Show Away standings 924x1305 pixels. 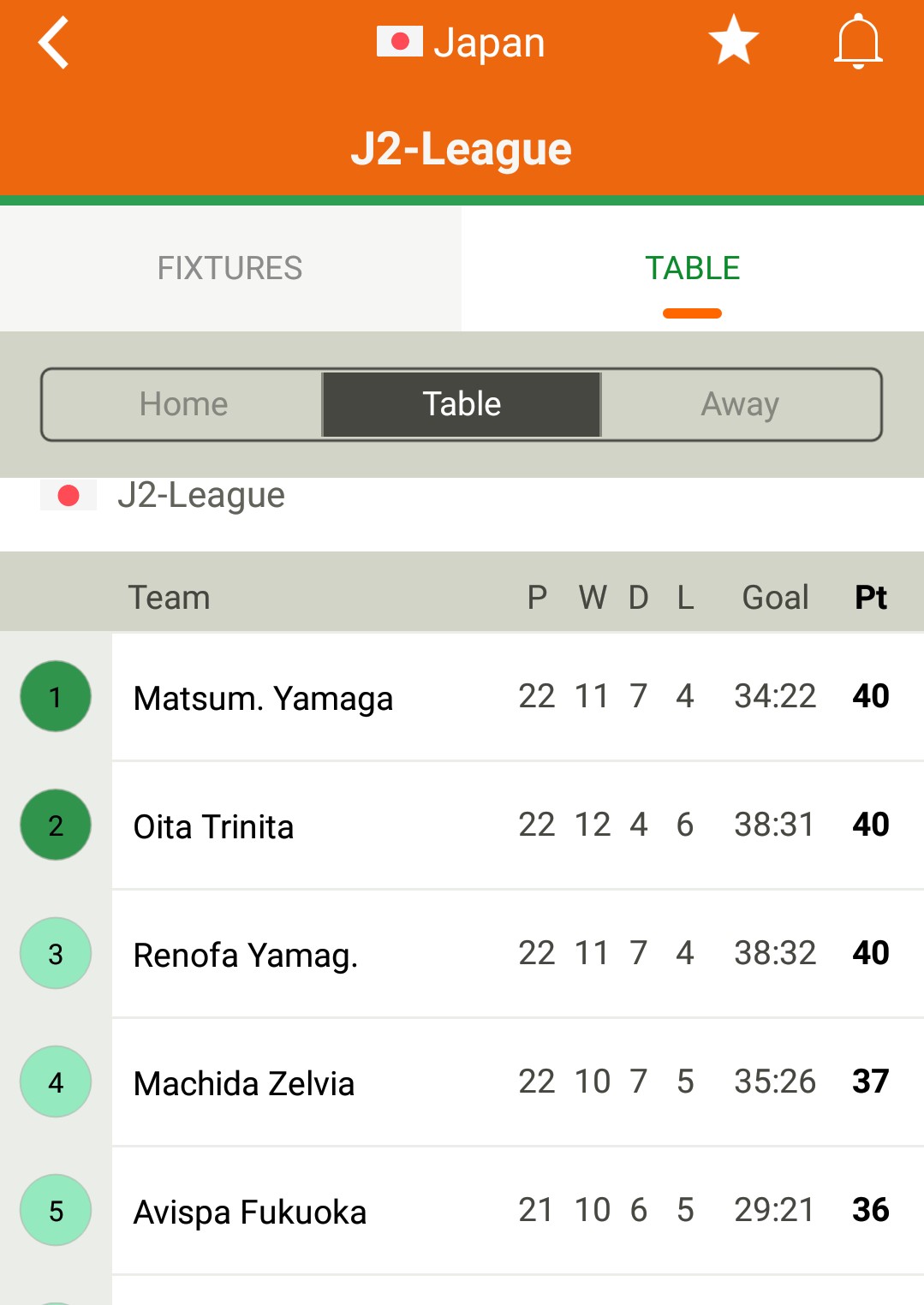click(740, 404)
